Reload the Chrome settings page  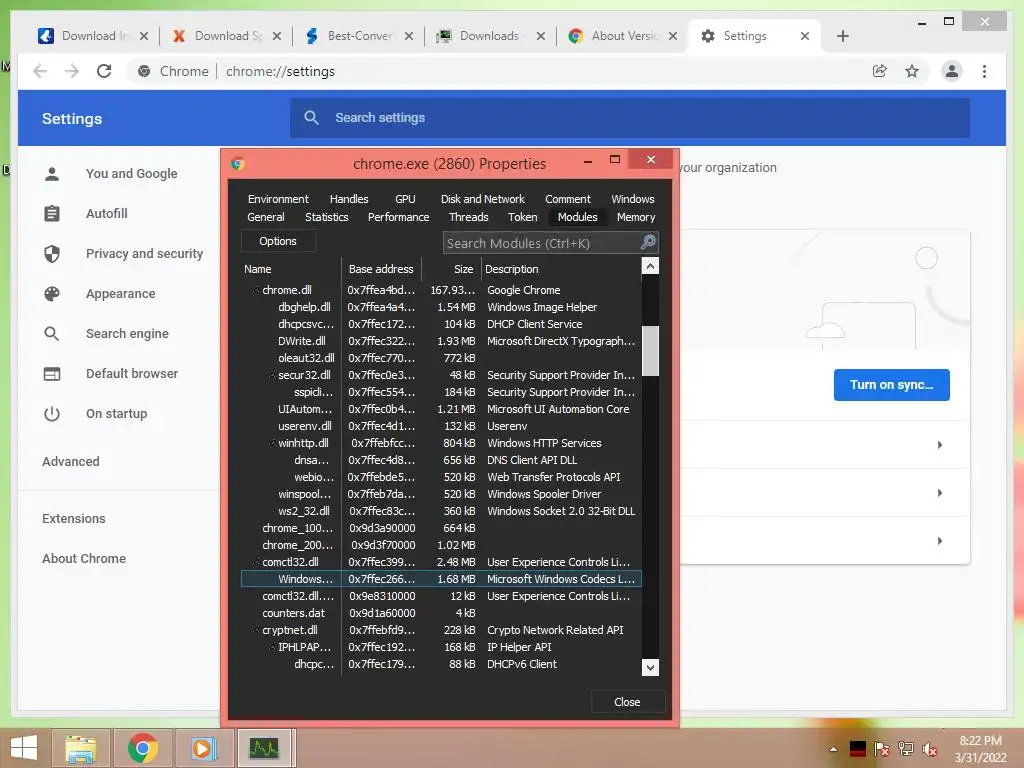point(104,71)
